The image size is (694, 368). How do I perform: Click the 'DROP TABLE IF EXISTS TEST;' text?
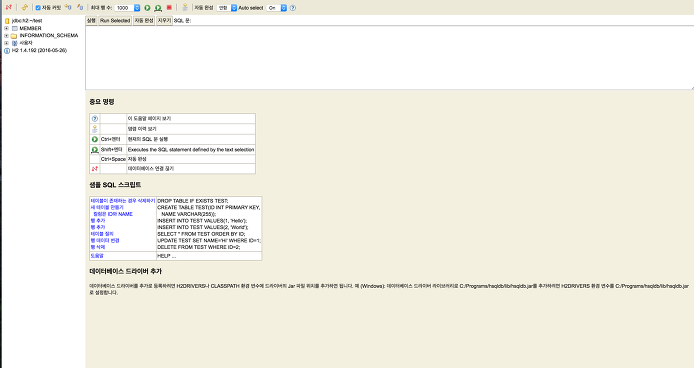pyautogui.click(x=193, y=201)
